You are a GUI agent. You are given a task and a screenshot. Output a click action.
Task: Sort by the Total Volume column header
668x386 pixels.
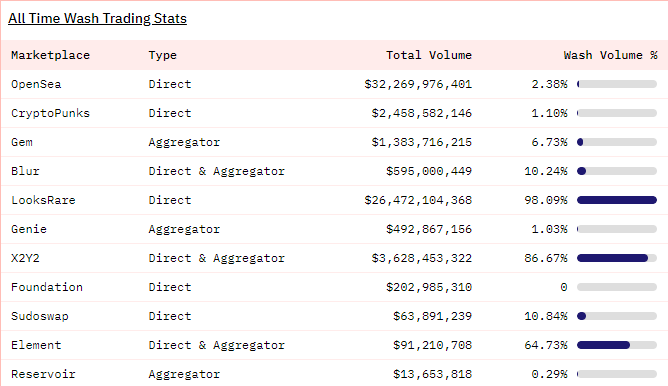tap(429, 55)
